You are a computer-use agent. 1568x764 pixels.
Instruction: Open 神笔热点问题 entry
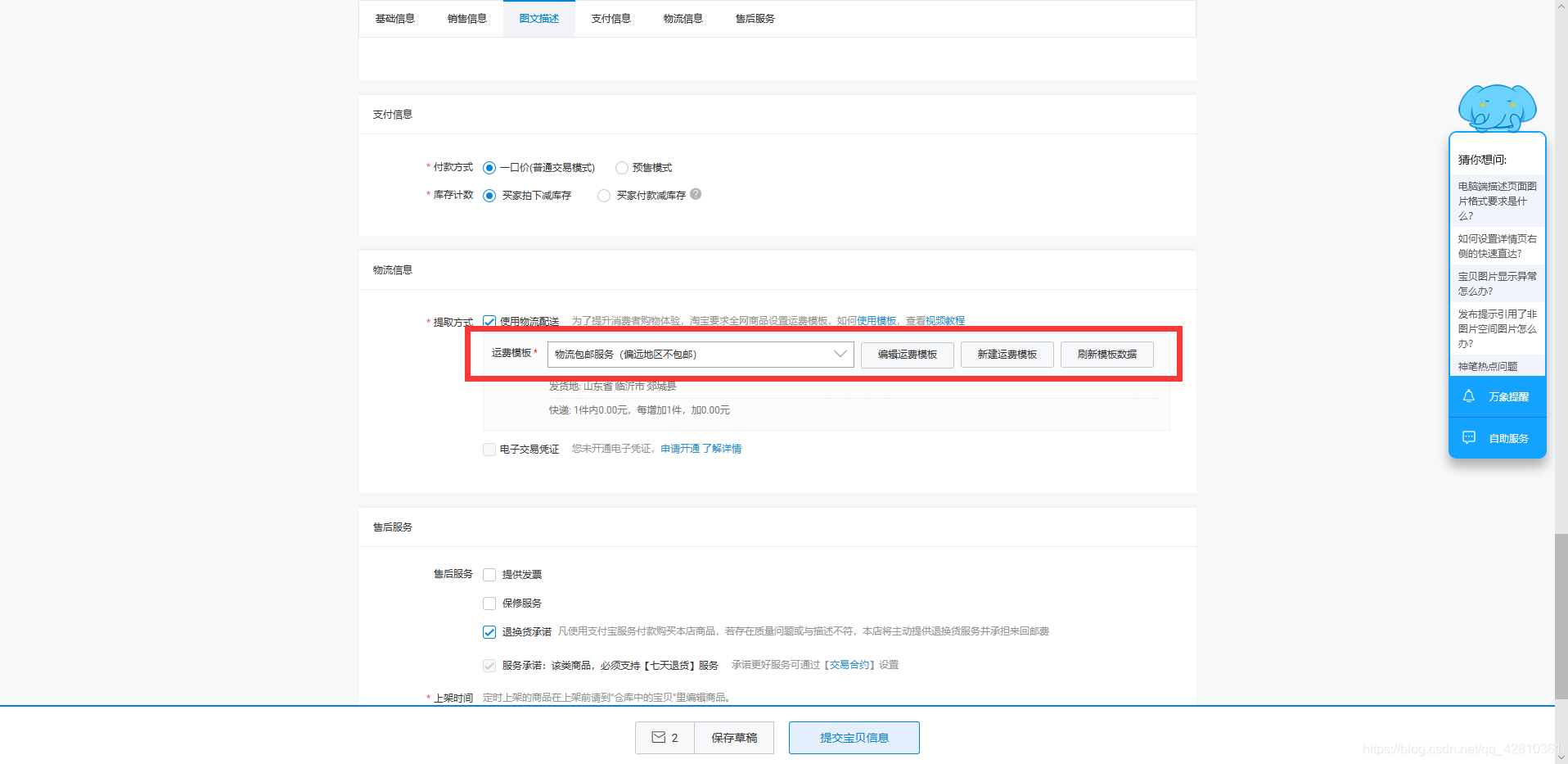[x=1497, y=366]
